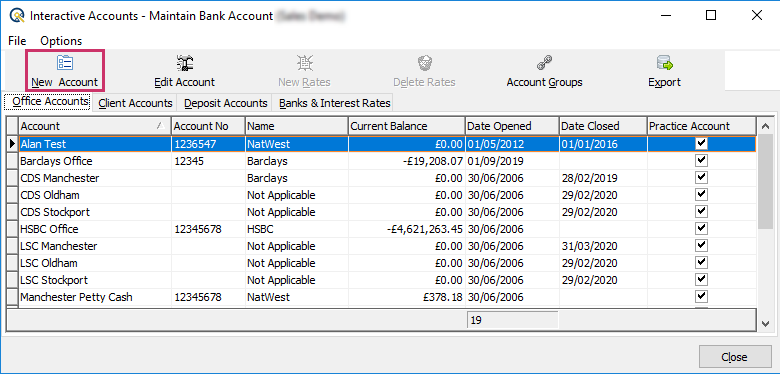
Task: Select the LSC Manchester account name
Action: (59, 245)
